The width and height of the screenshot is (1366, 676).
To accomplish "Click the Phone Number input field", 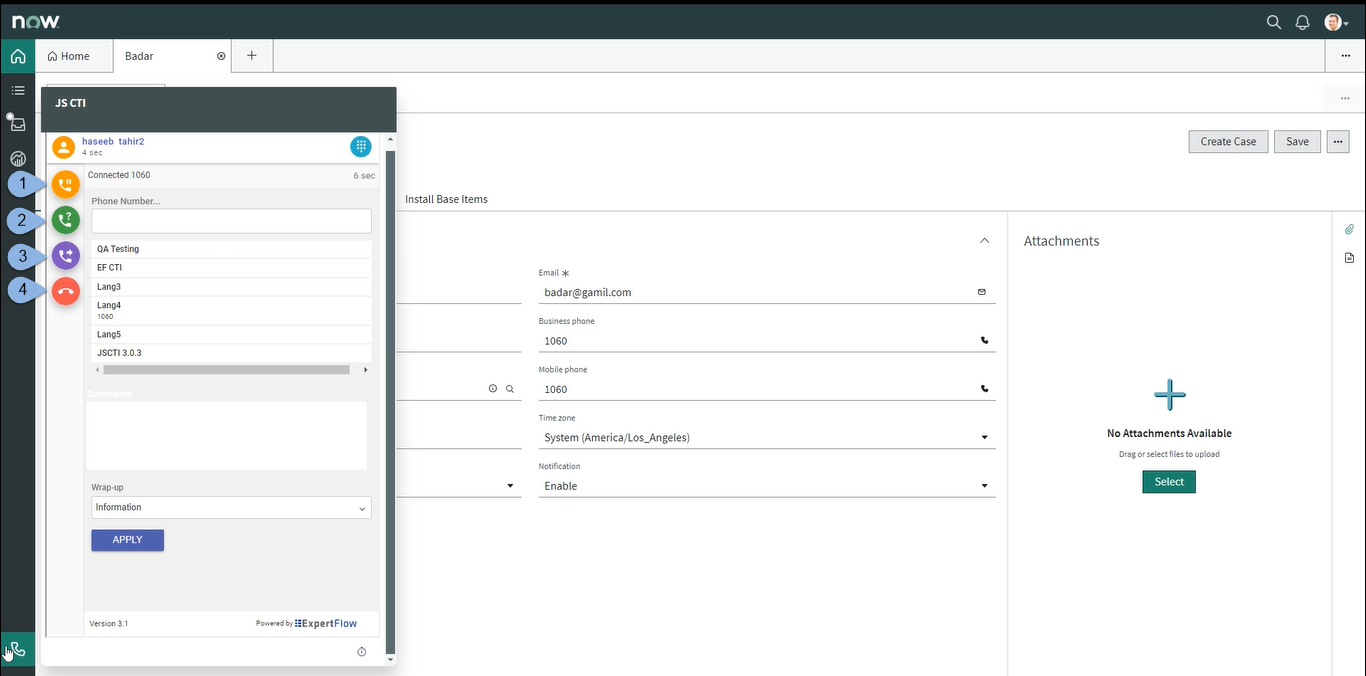I will click(231, 218).
